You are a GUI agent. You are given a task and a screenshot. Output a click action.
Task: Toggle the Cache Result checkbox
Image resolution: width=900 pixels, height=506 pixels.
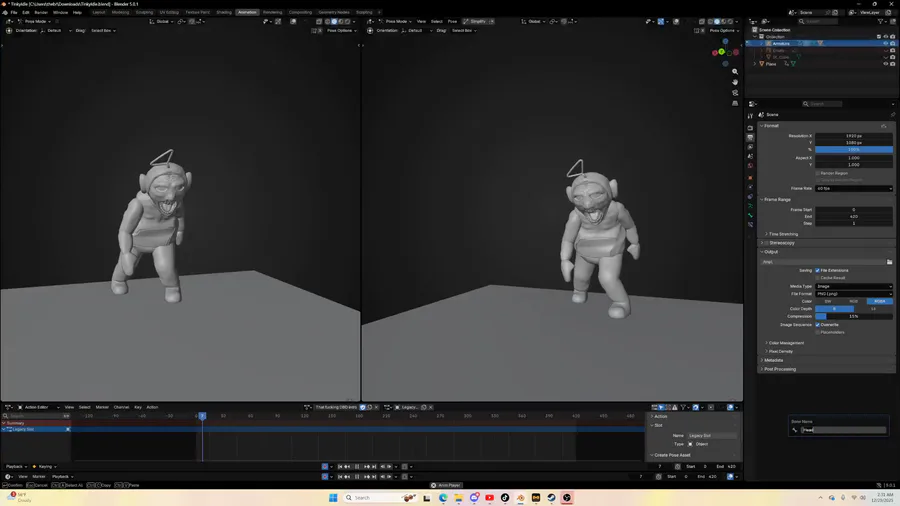[x=818, y=278]
